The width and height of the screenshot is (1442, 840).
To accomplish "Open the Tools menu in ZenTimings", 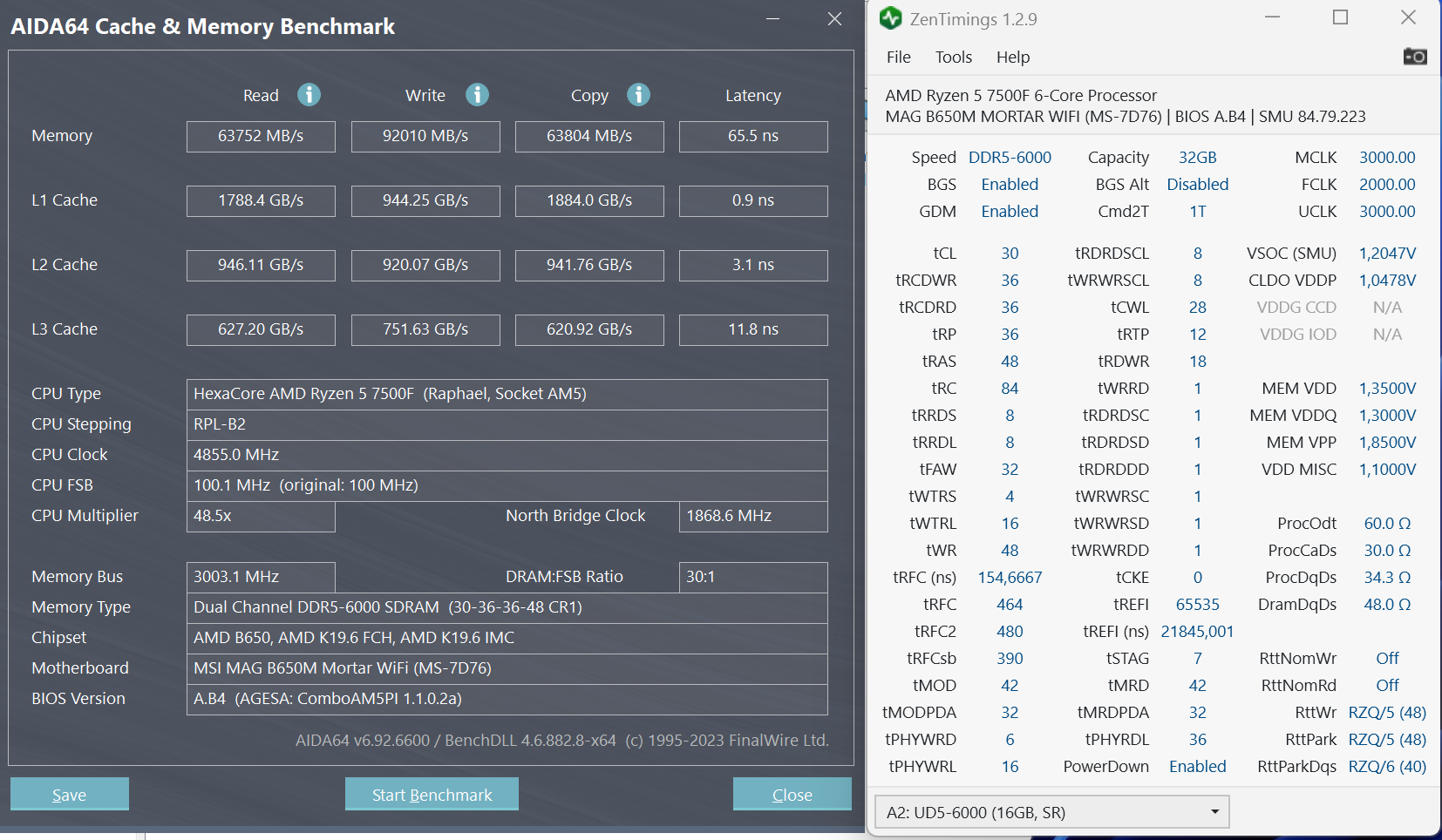I will click(954, 57).
